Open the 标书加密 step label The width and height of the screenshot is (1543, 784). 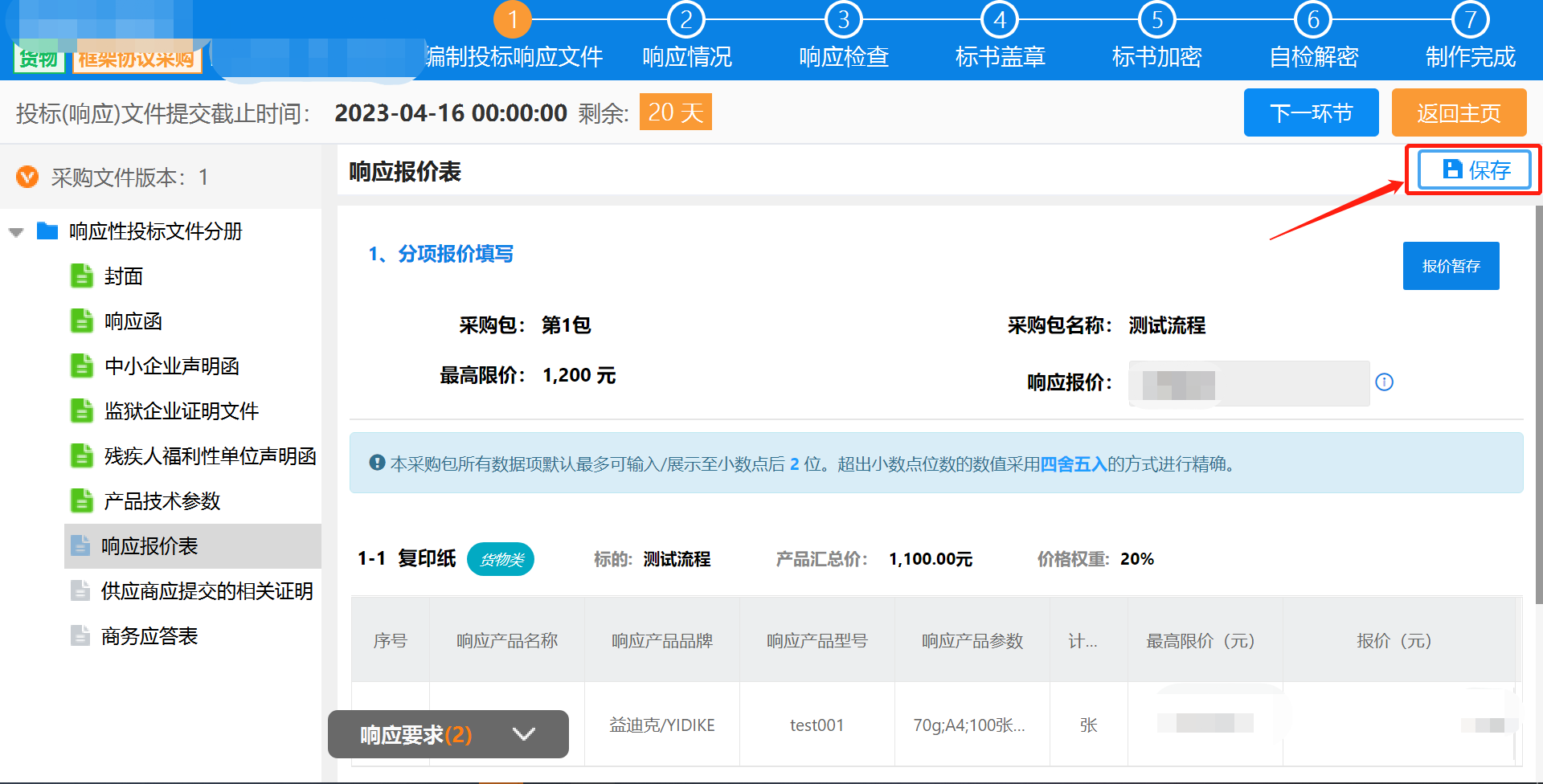pos(1157,57)
